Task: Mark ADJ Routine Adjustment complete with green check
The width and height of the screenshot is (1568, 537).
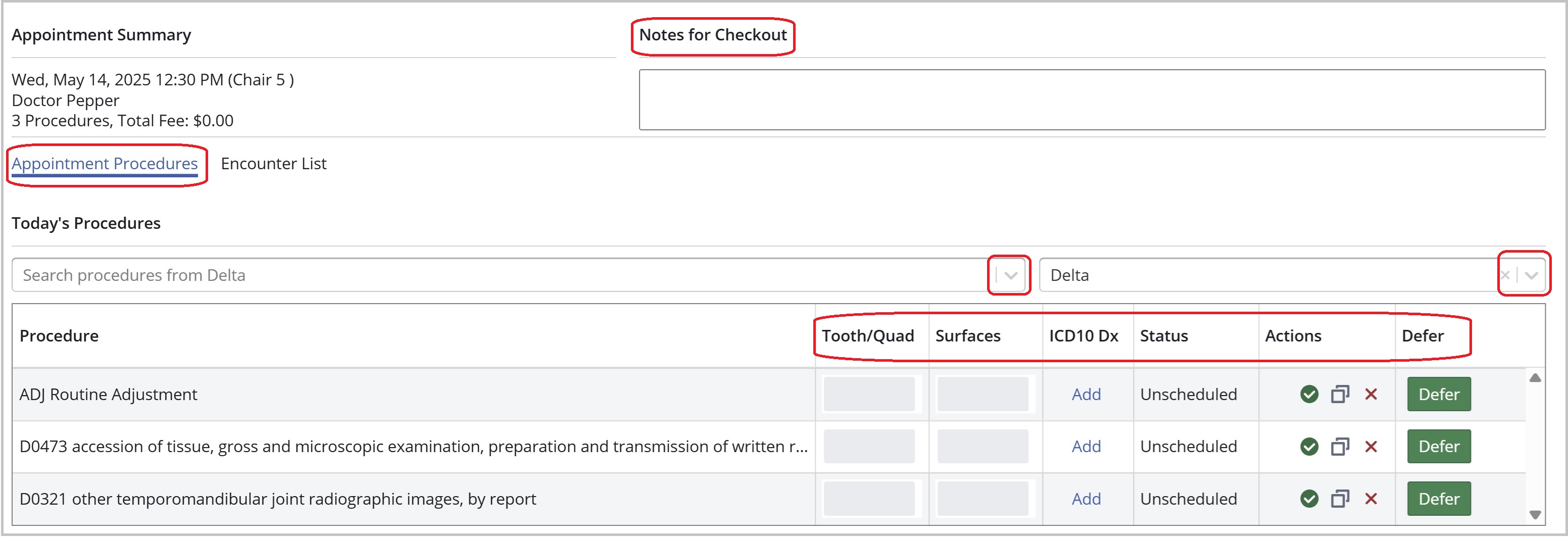Action: click(x=1309, y=395)
